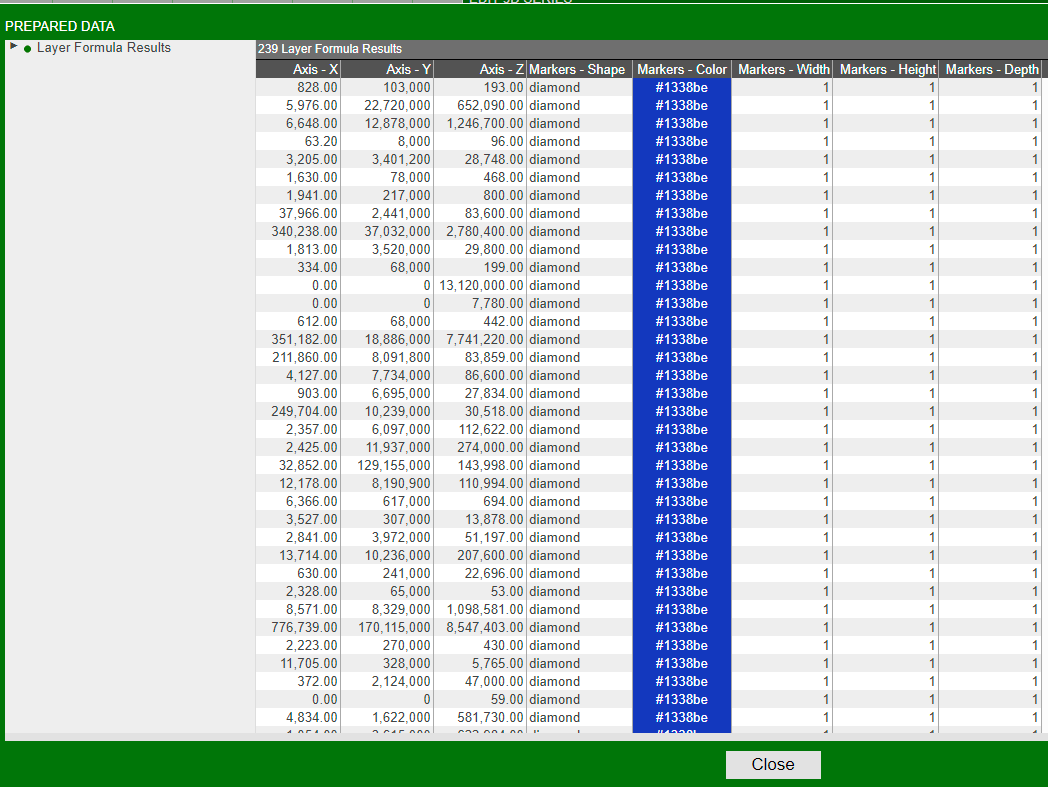Click the Axis - Z column header
This screenshot has width=1048, height=787.
(x=480, y=69)
